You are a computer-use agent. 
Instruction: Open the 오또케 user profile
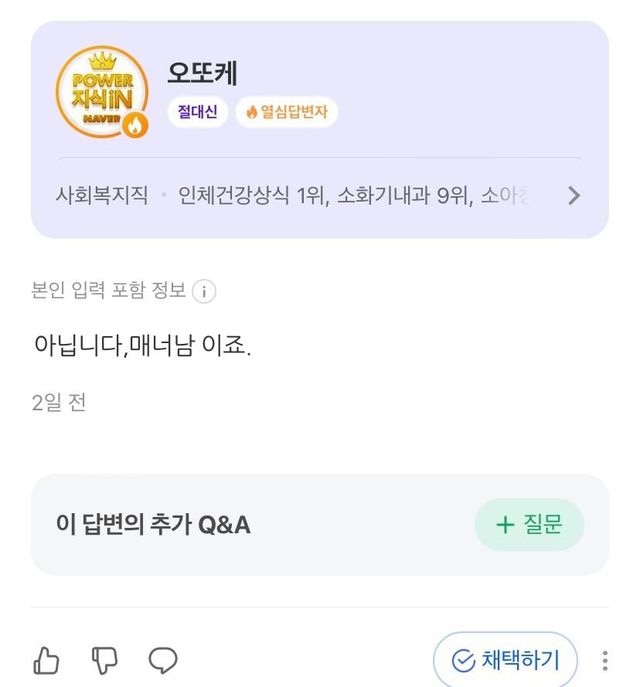(x=202, y=73)
